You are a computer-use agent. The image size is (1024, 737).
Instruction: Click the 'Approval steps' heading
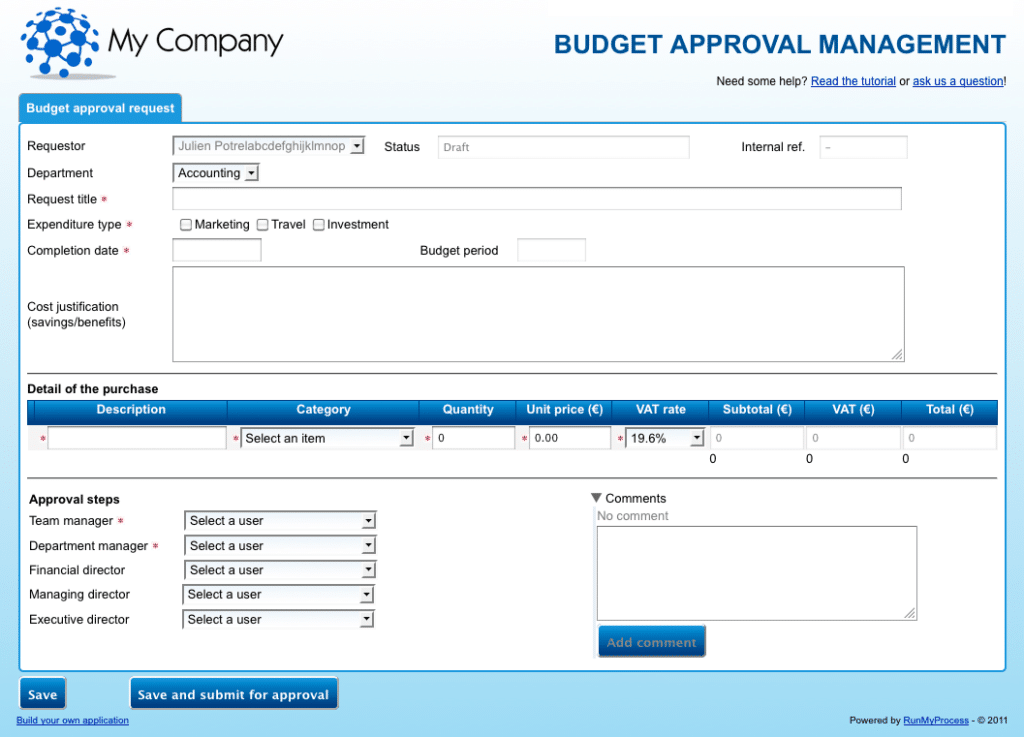click(x=74, y=499)
